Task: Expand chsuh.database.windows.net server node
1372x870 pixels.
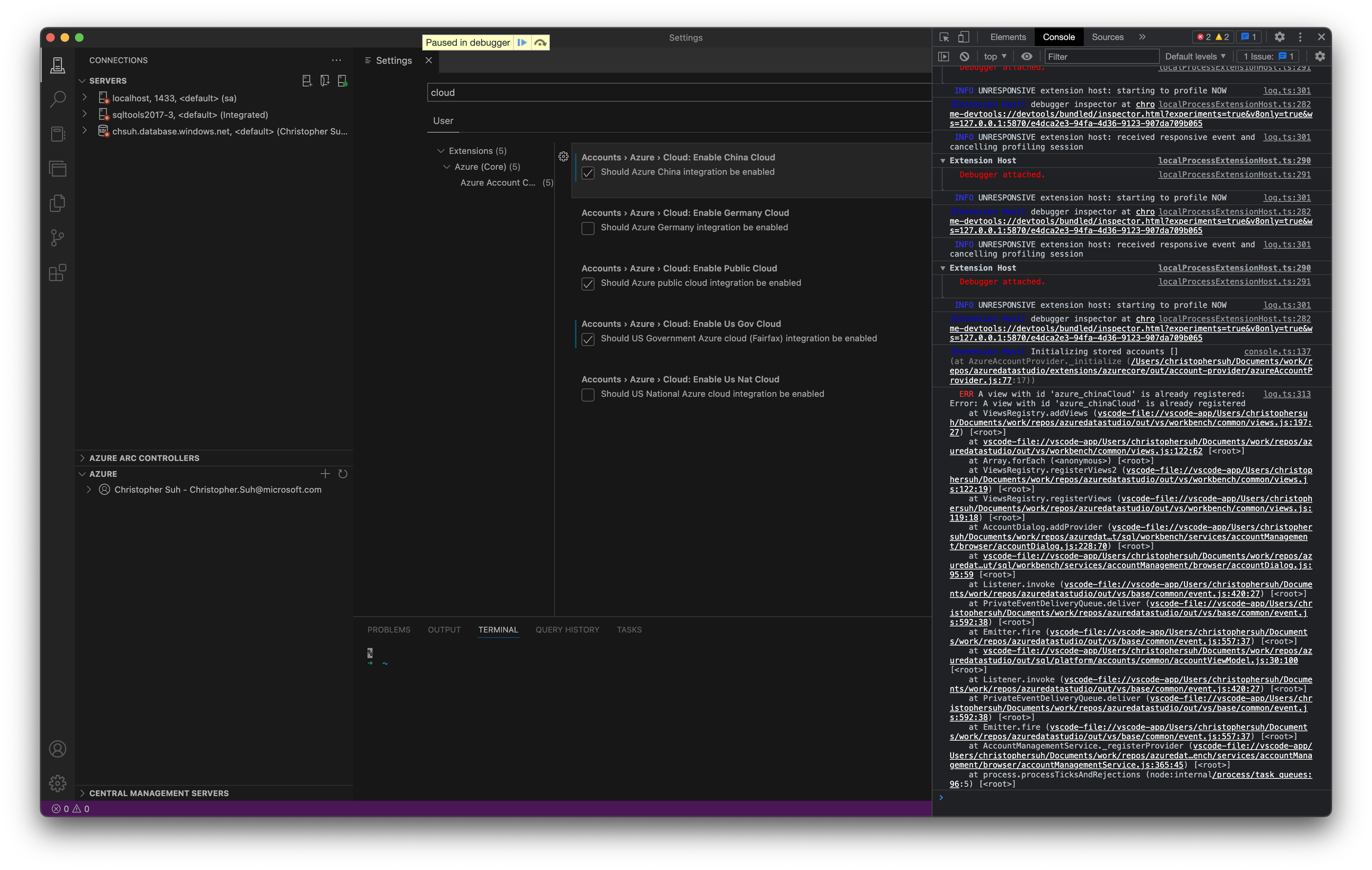Action: [x=85, y=130]
